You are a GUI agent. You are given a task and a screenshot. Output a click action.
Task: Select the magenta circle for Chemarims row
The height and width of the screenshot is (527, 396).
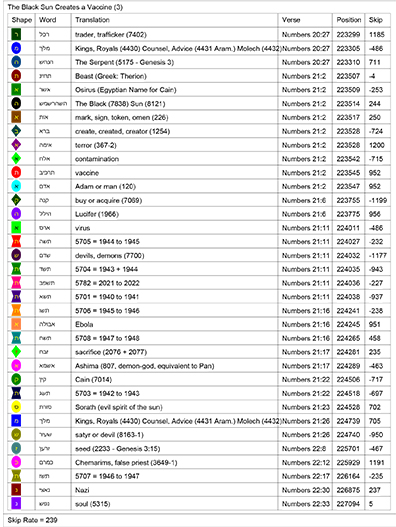16,462
